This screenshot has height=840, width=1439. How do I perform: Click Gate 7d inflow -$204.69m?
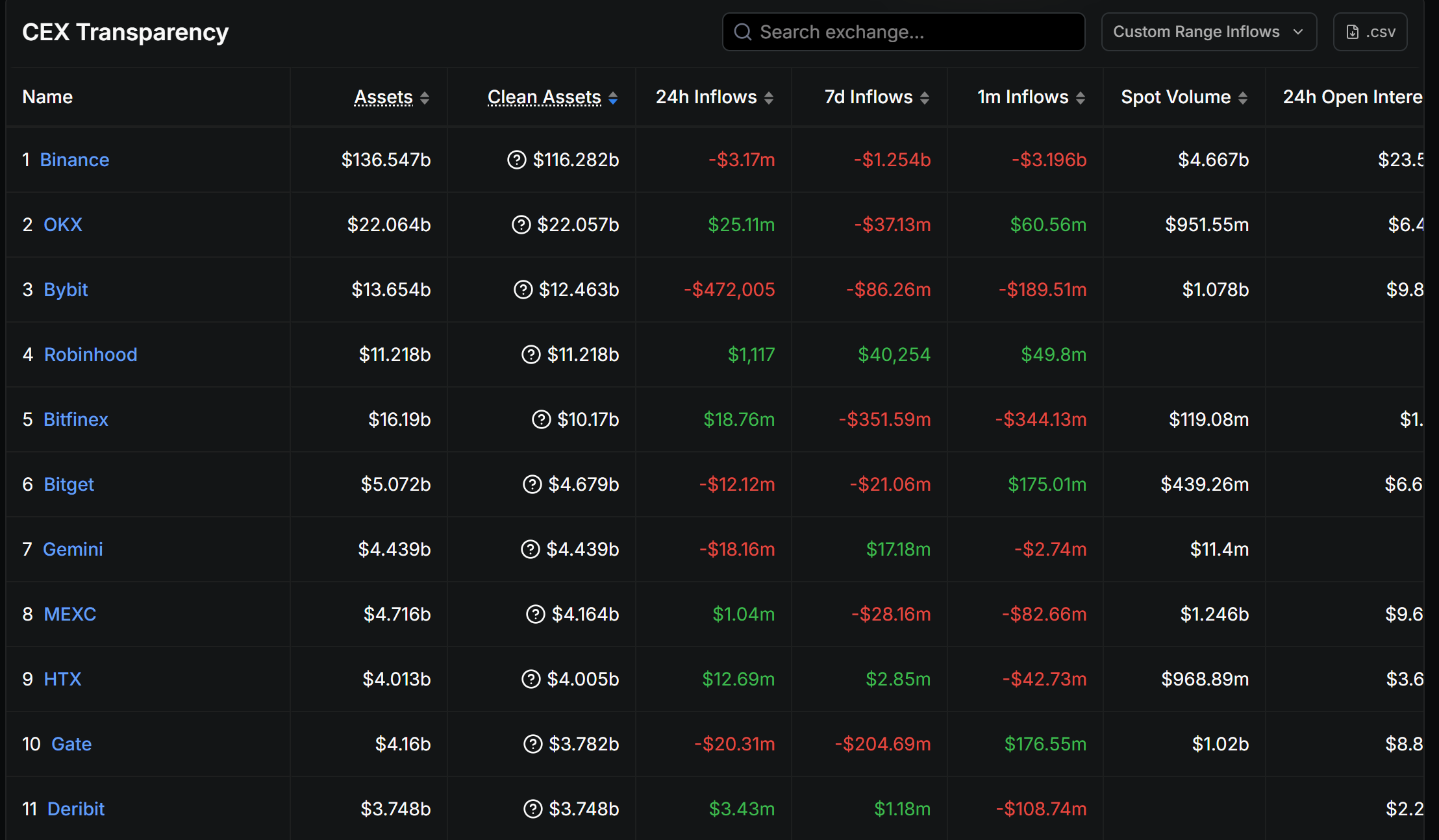[x=882, y=744]
